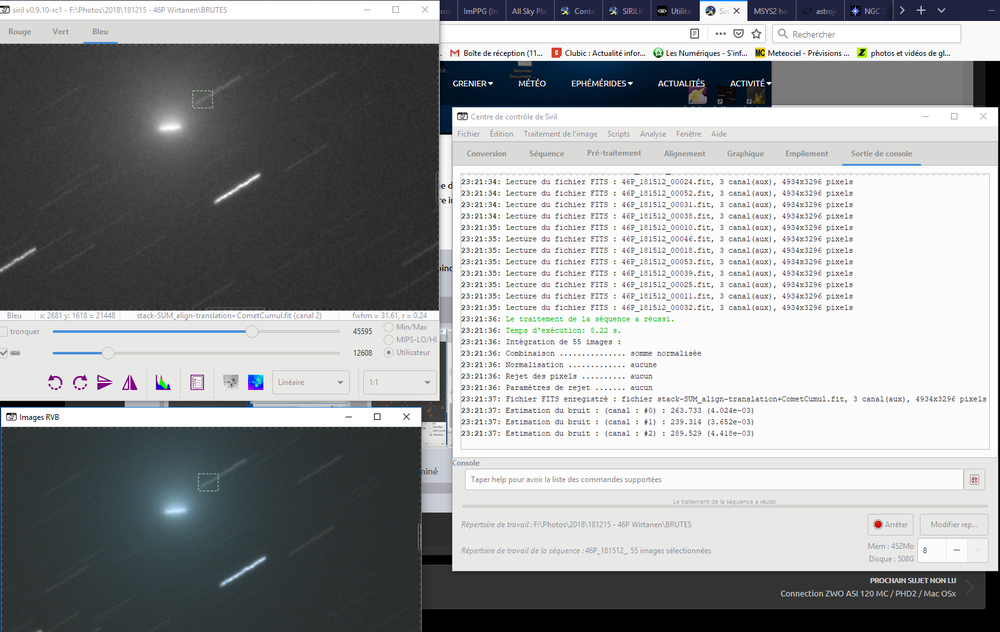Image resolution: width=1000 pixels, height=632 pixels.
Task: Select the Min/Max radio button
Action: tap(388, 327)
